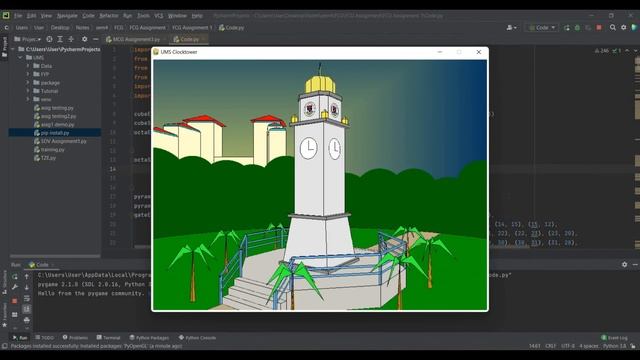Viewport: 640px width, 360px height.
Task: Open Search Everywhere magnifier
Action: point(613,27)
